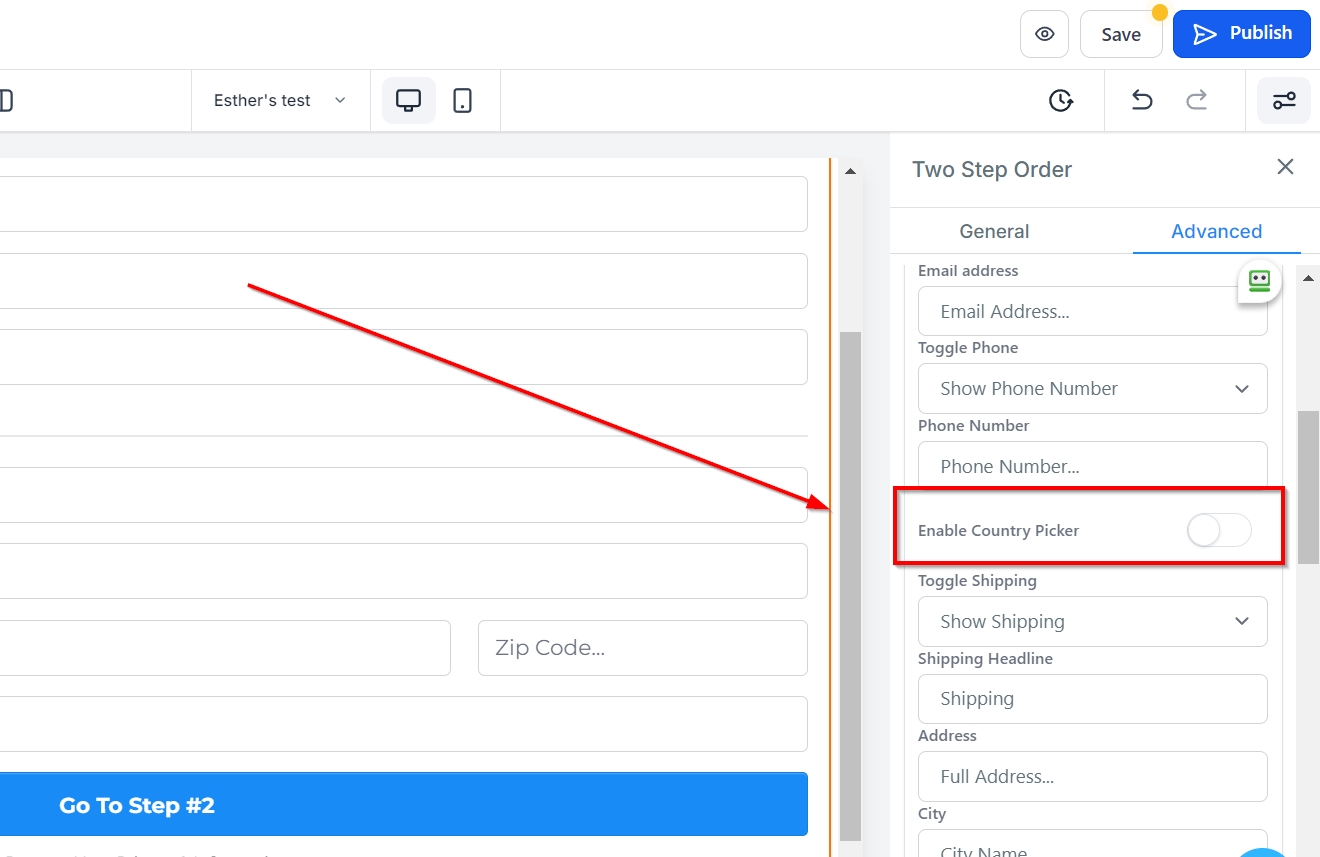
Task: Click the Shipping Headline input field
Action: coord(1092,699)
